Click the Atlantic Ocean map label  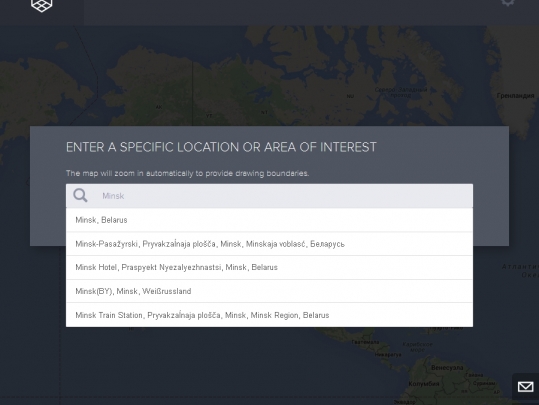pos(520,271)
